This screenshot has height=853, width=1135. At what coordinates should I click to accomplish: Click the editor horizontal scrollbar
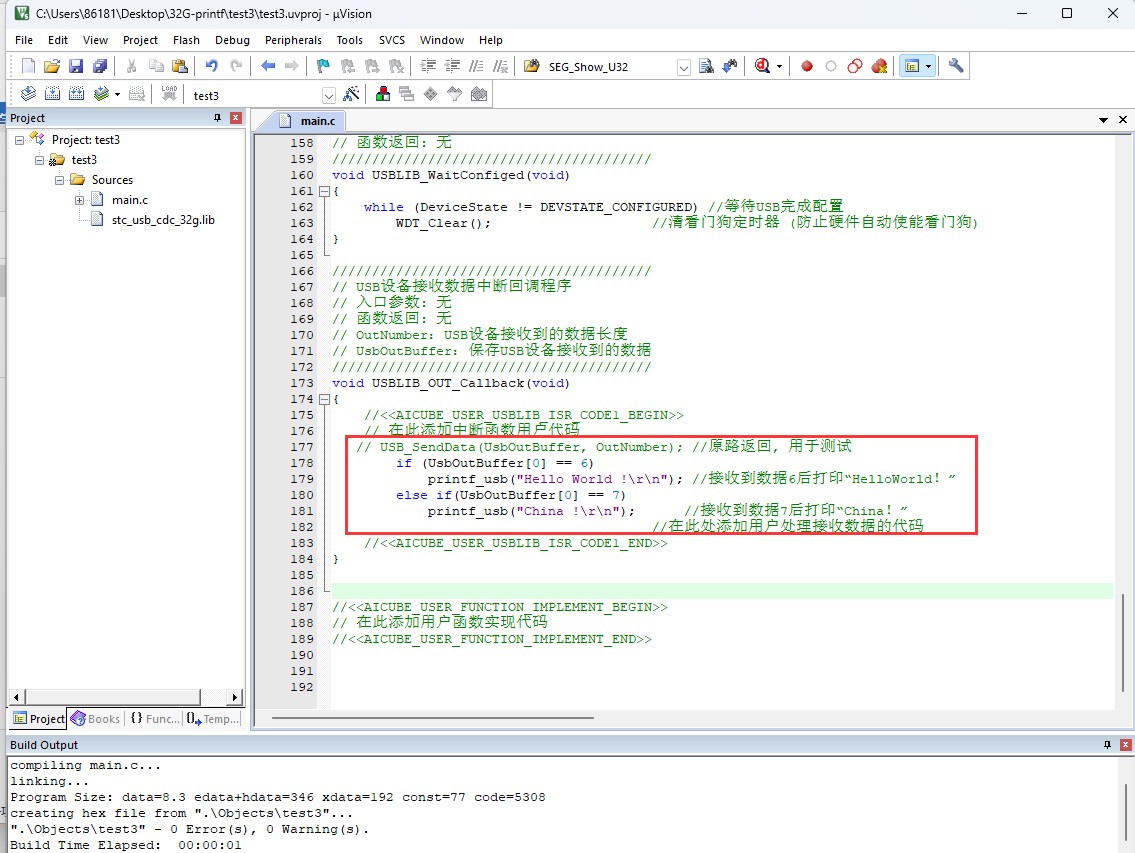point(433,718)
